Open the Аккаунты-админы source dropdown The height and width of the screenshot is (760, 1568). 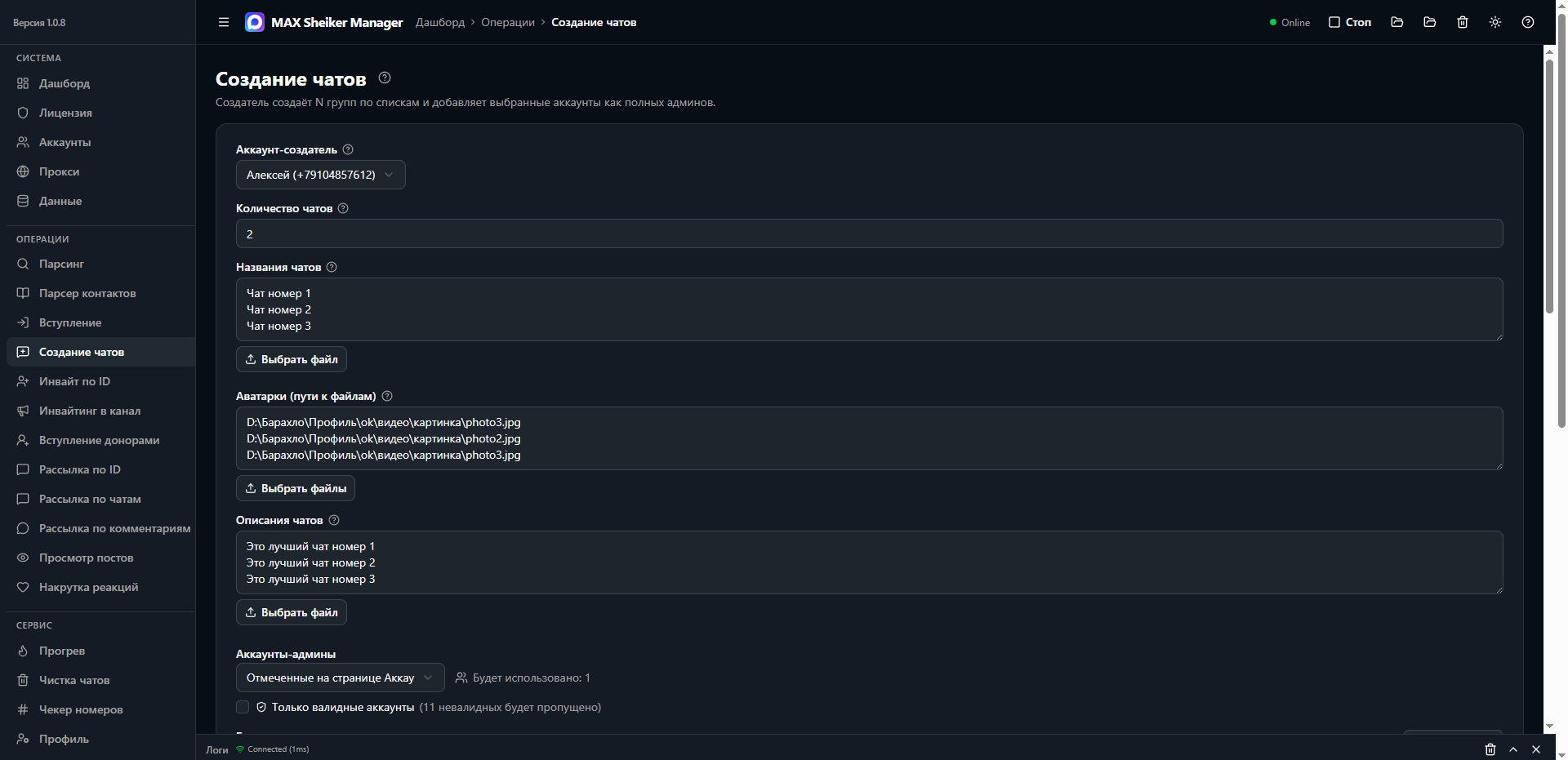(x=341, y=678)
